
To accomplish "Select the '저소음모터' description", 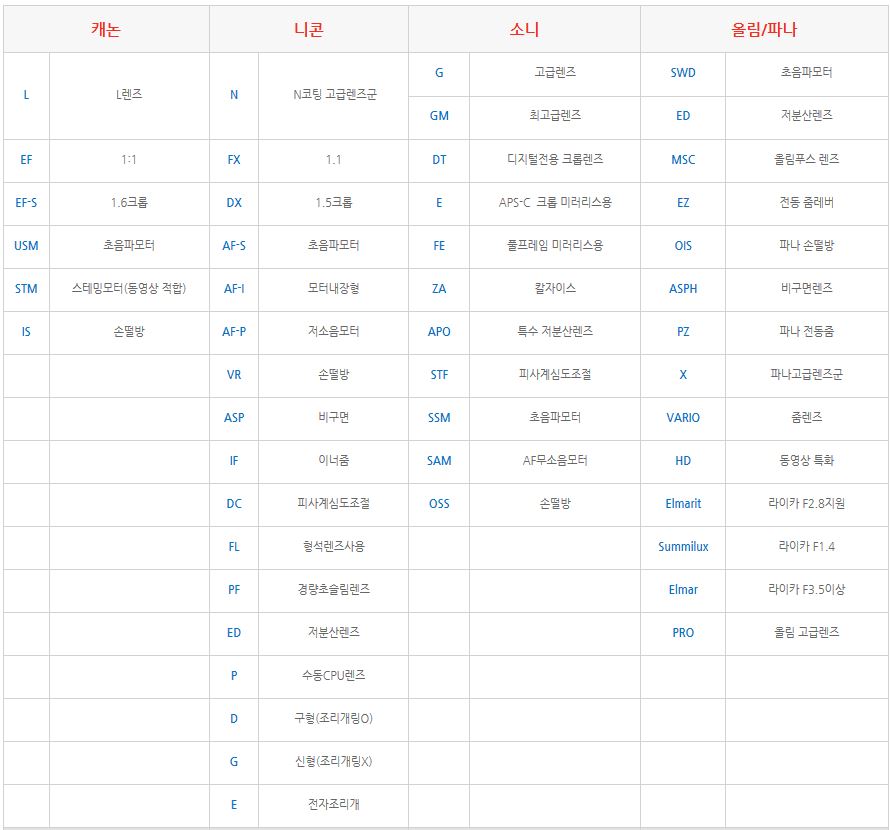I will tap(334, 332).
